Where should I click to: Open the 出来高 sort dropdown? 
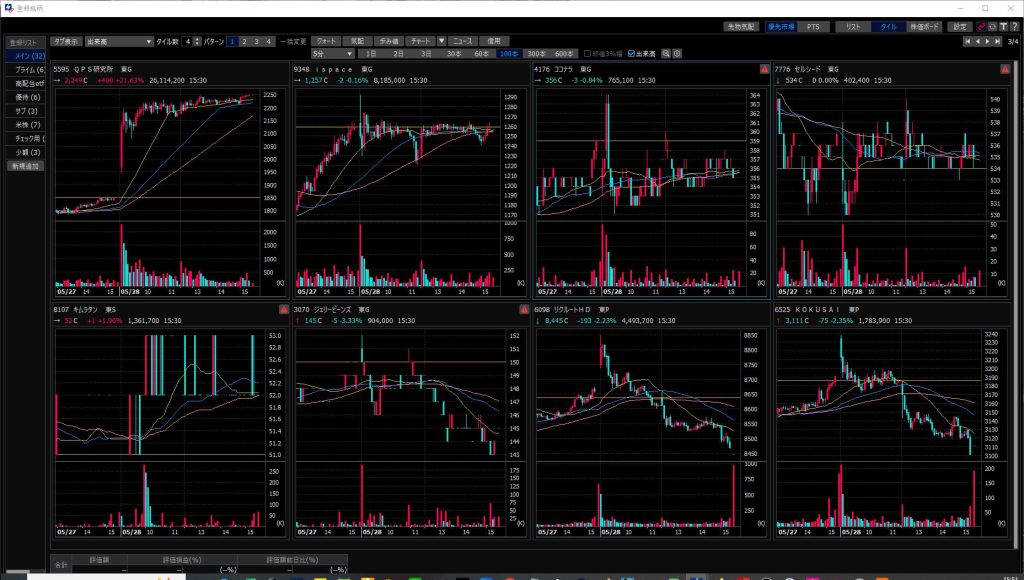(x=119, y=41)
